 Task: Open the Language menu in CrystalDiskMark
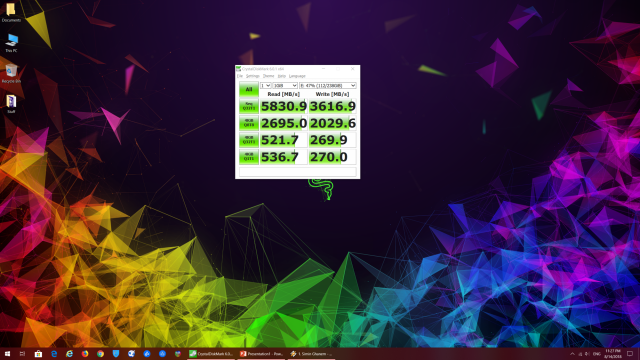(x=297, y=76)
